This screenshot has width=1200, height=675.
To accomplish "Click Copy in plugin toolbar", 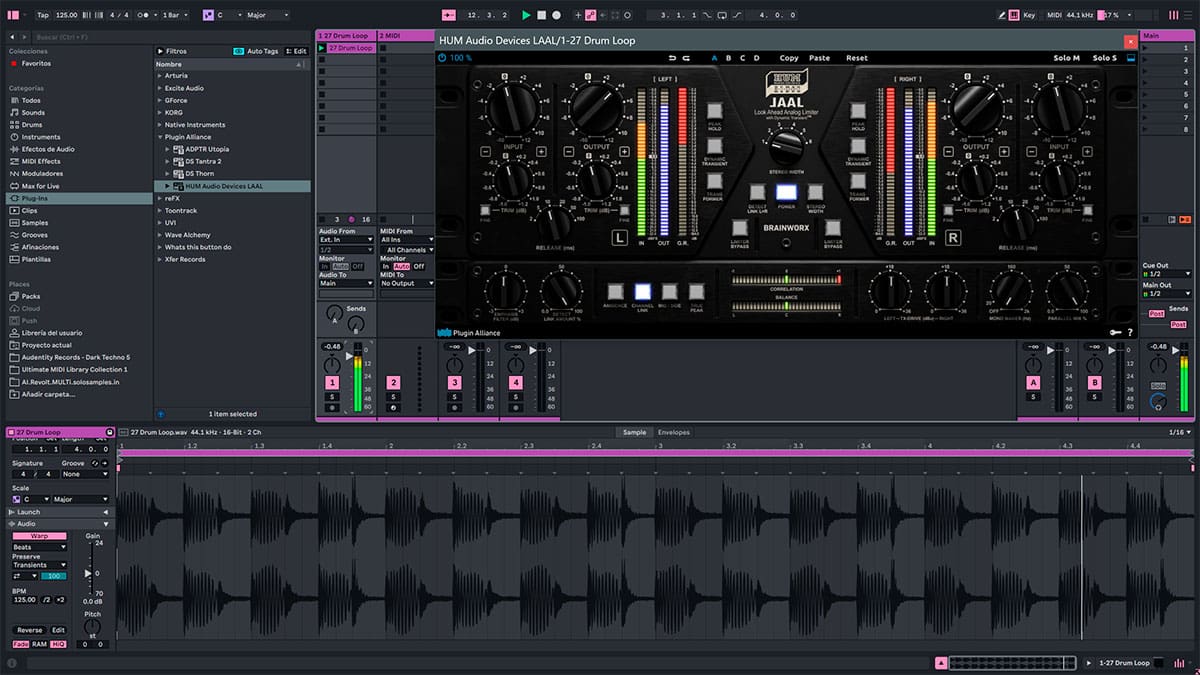I will tap(789, 58).
